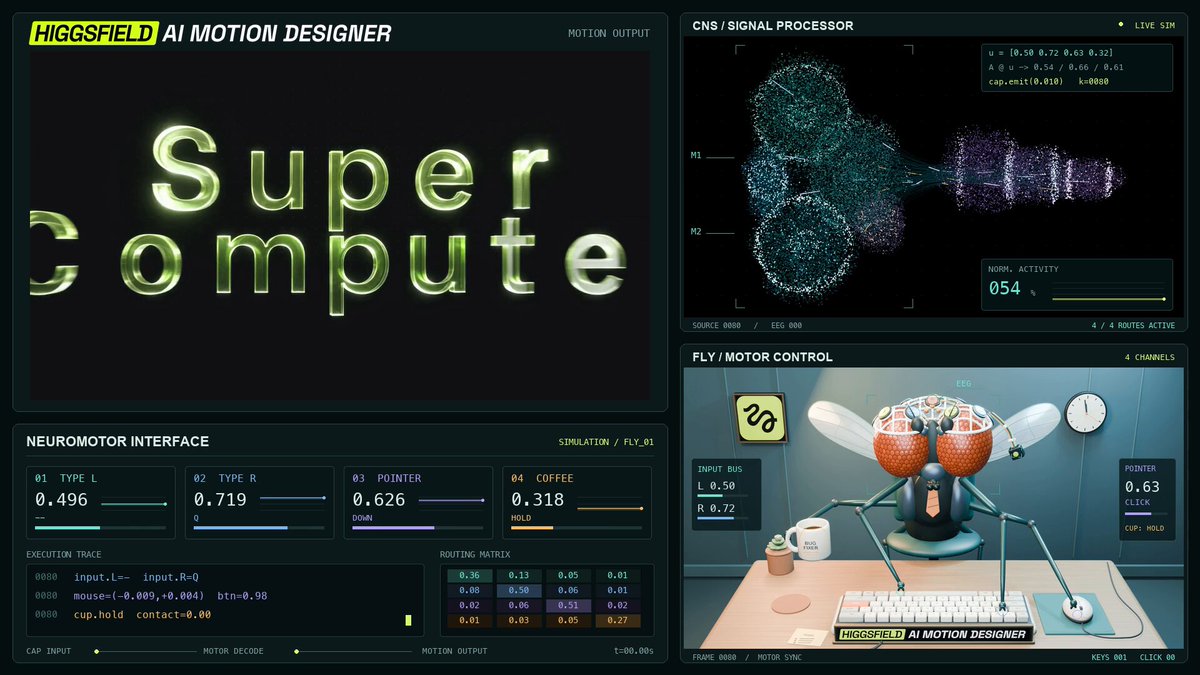The height and width of the screenshot is (675, 1200).
Task: Click the M2 marker label
Action: coord(696,232)
